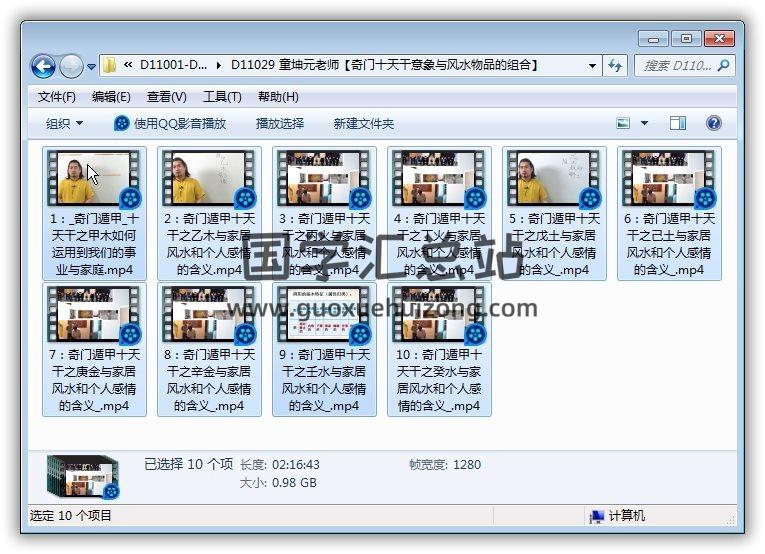Open the 编辑(E) menu

(111, 97)
